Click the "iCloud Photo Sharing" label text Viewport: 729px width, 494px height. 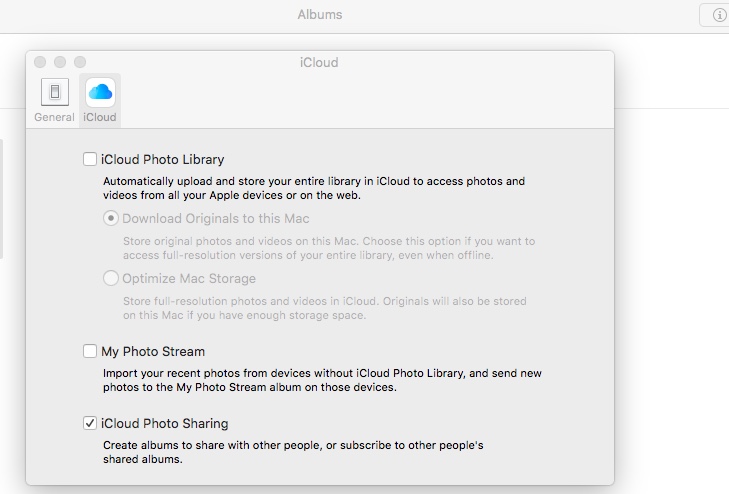(x=165, y=423)
